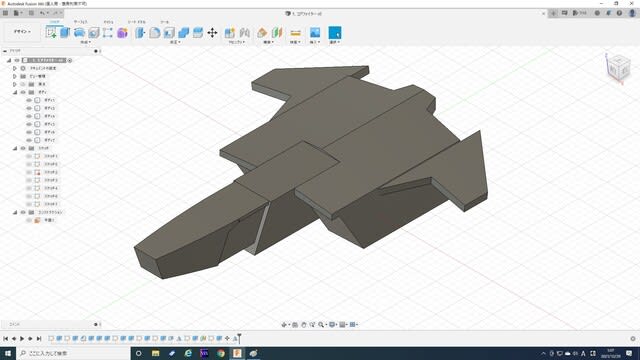The width and height of the screenshot is (640, 360).
Task: Select the Move/Copy cross-arrows tool
Action: click(212, 33)
